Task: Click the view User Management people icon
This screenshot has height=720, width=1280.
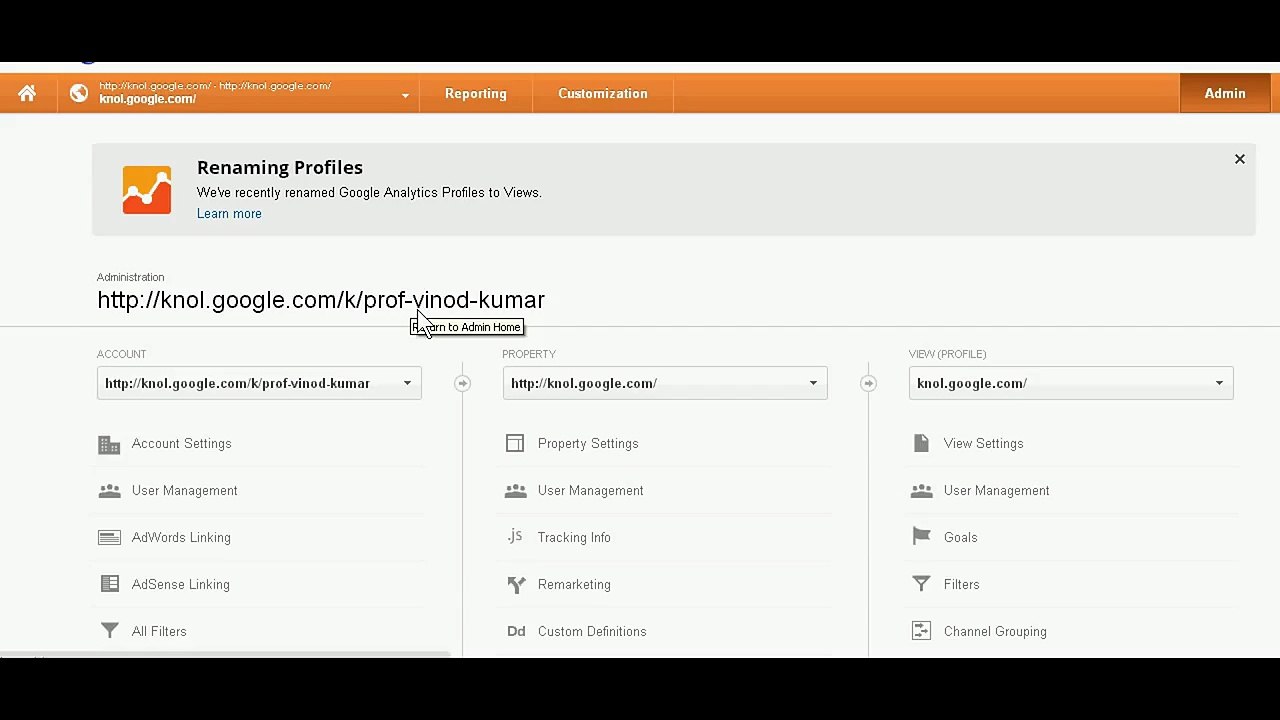Action: (x=921, y=491)
